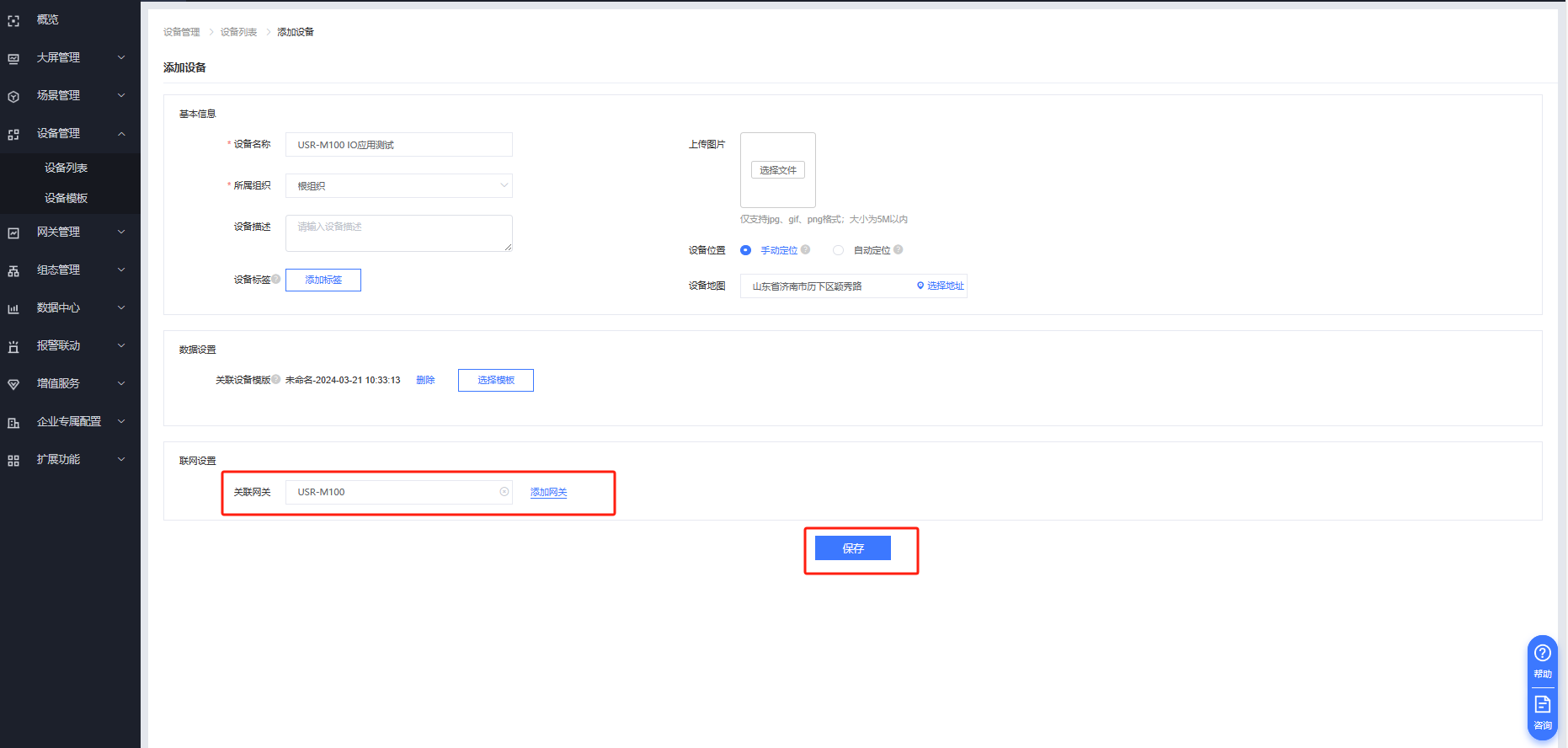Expand the 场景管理 menu chevron
Screen dimensions: 1568x748
121,95
